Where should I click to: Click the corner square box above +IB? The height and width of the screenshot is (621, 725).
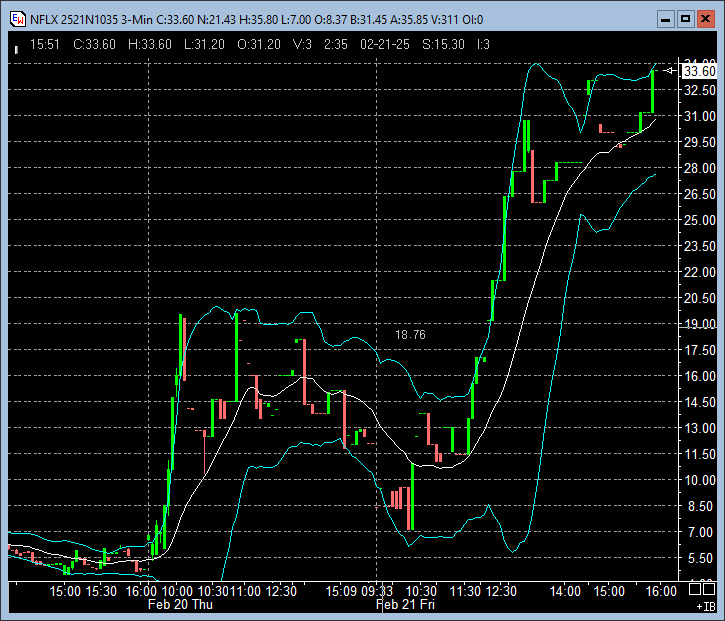(710, 589)
